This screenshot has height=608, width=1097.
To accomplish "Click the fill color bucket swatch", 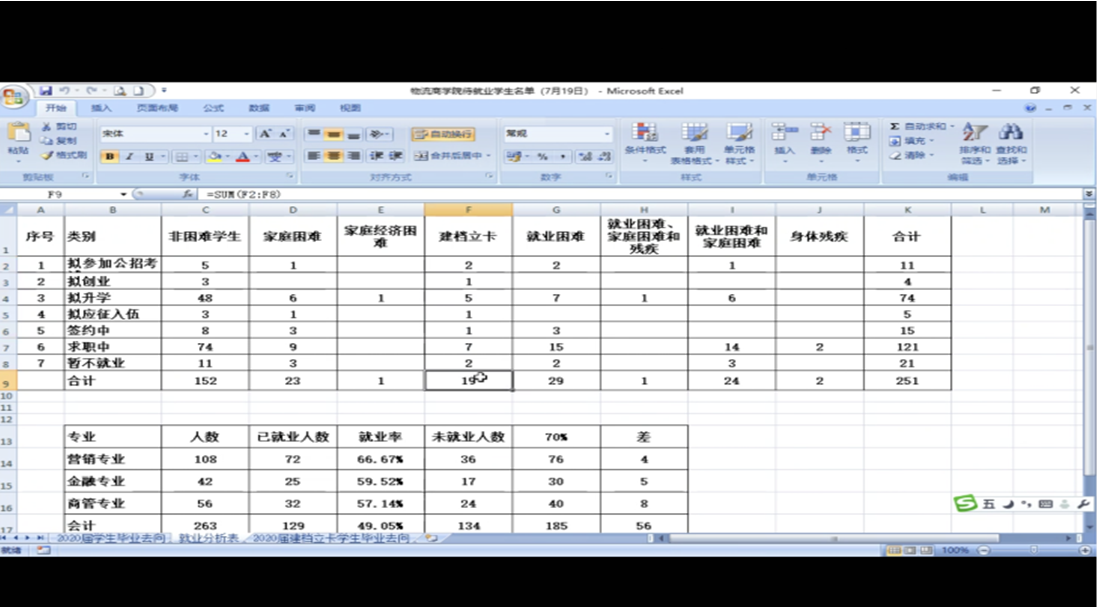I will tap(213, 157).
